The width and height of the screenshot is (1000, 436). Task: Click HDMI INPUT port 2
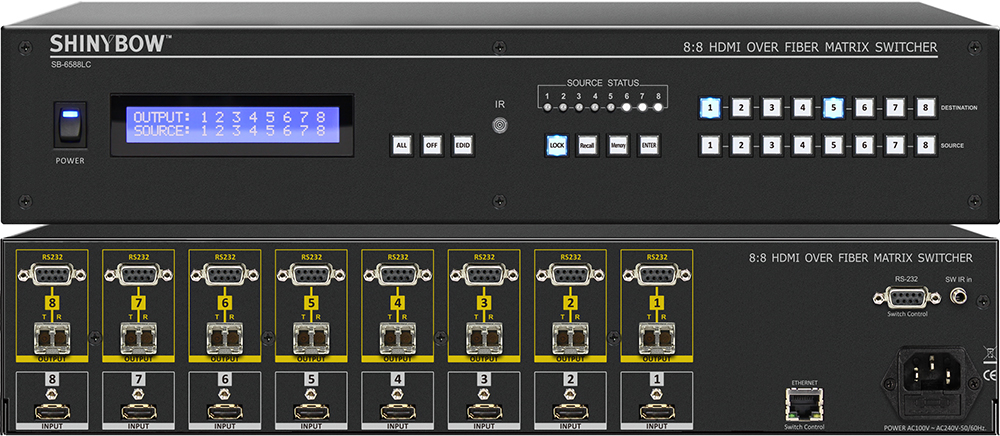(x=570, y=411)
